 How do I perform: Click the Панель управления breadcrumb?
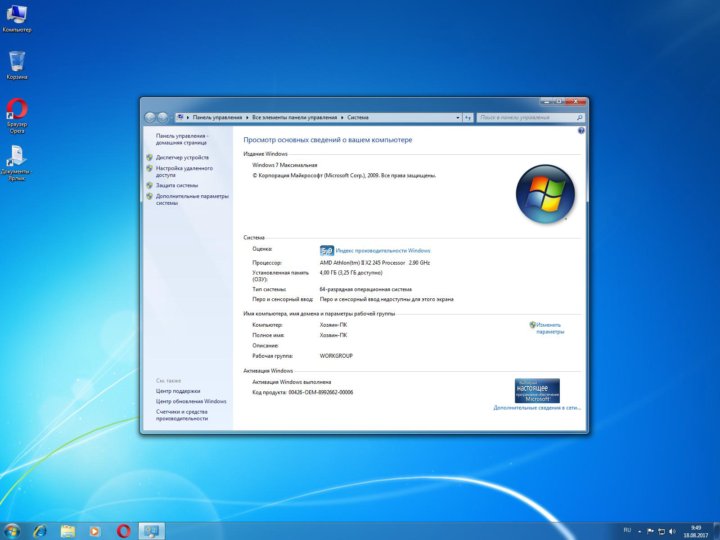pos(217,118)
